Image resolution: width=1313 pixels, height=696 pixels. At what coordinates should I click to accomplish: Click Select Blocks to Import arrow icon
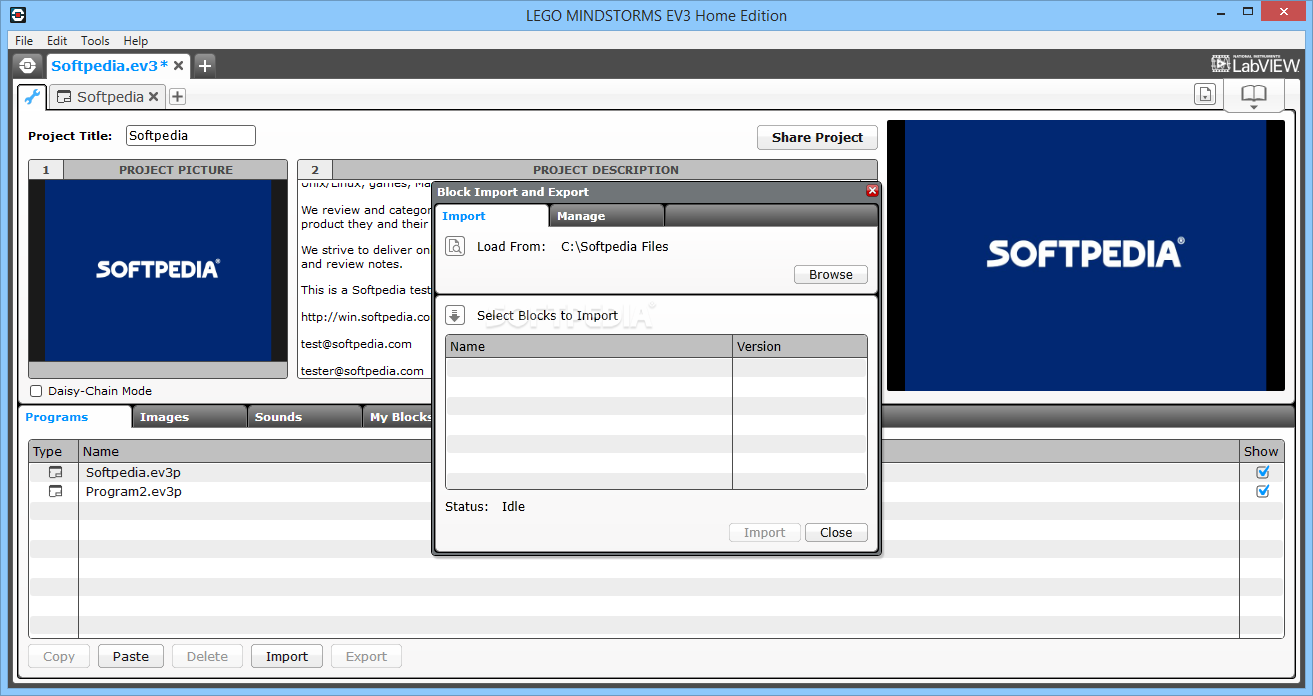pyautogui.click(x=455, y=315)
